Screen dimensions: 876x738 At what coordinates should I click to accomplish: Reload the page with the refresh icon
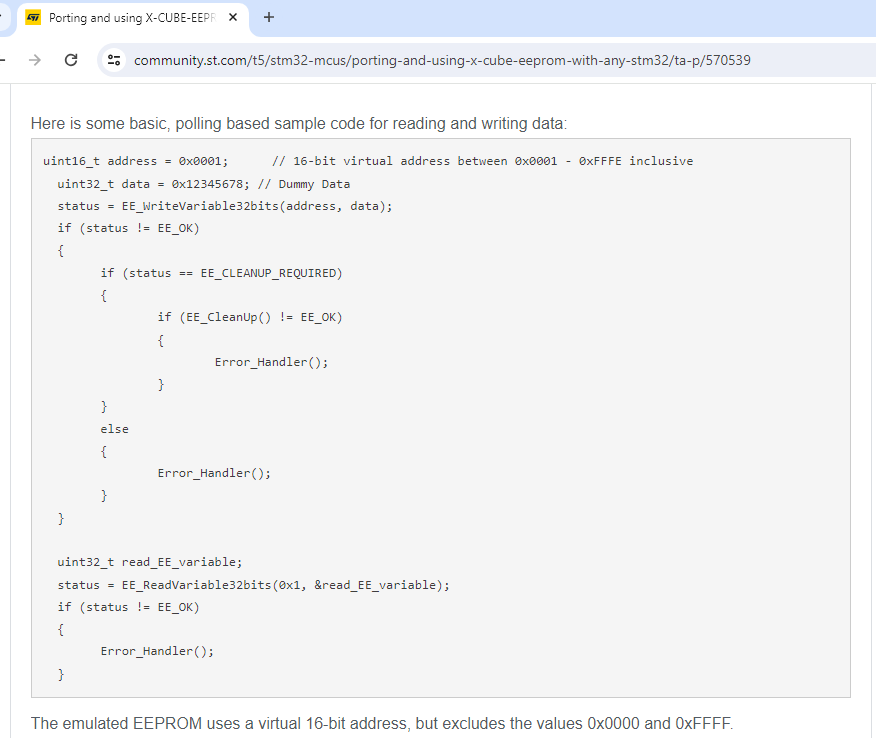(x=71, y=60)
